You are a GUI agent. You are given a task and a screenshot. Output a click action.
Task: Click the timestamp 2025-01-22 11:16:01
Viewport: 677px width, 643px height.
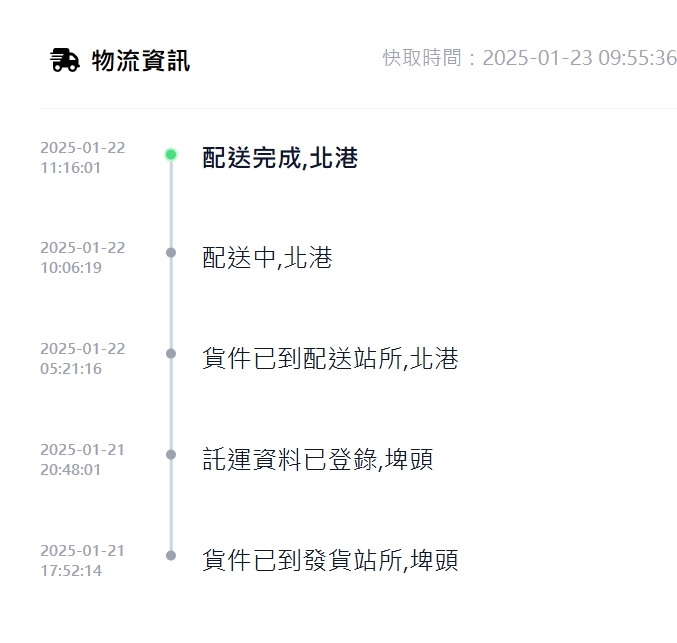tap(82, 157)
